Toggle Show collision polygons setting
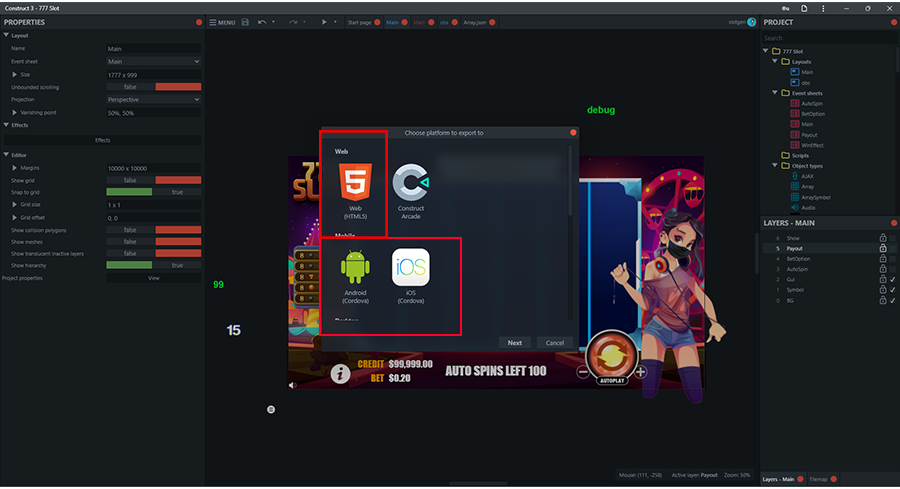Image resolution: width=900 pixels, height=489 pixels. click(x=153, y=230)
